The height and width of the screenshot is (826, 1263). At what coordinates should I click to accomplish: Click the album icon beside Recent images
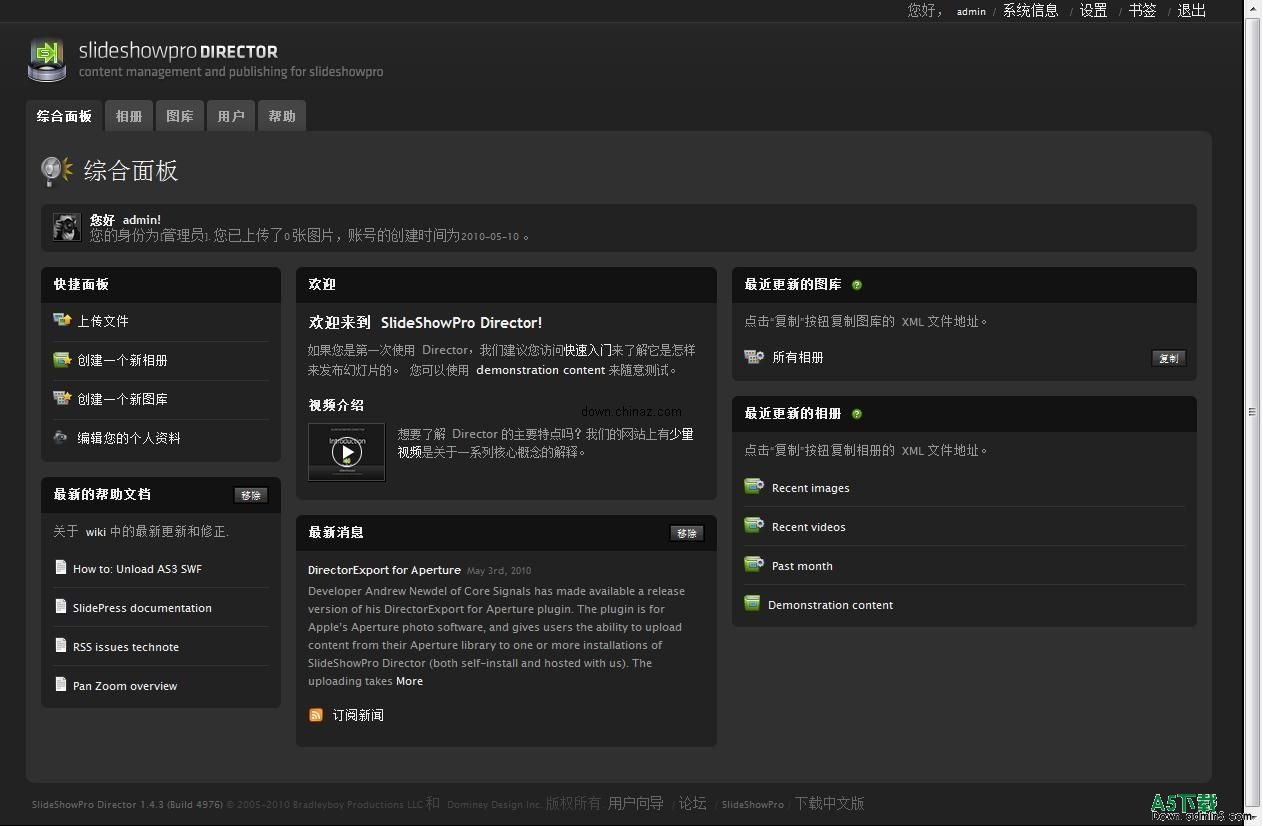754,487
